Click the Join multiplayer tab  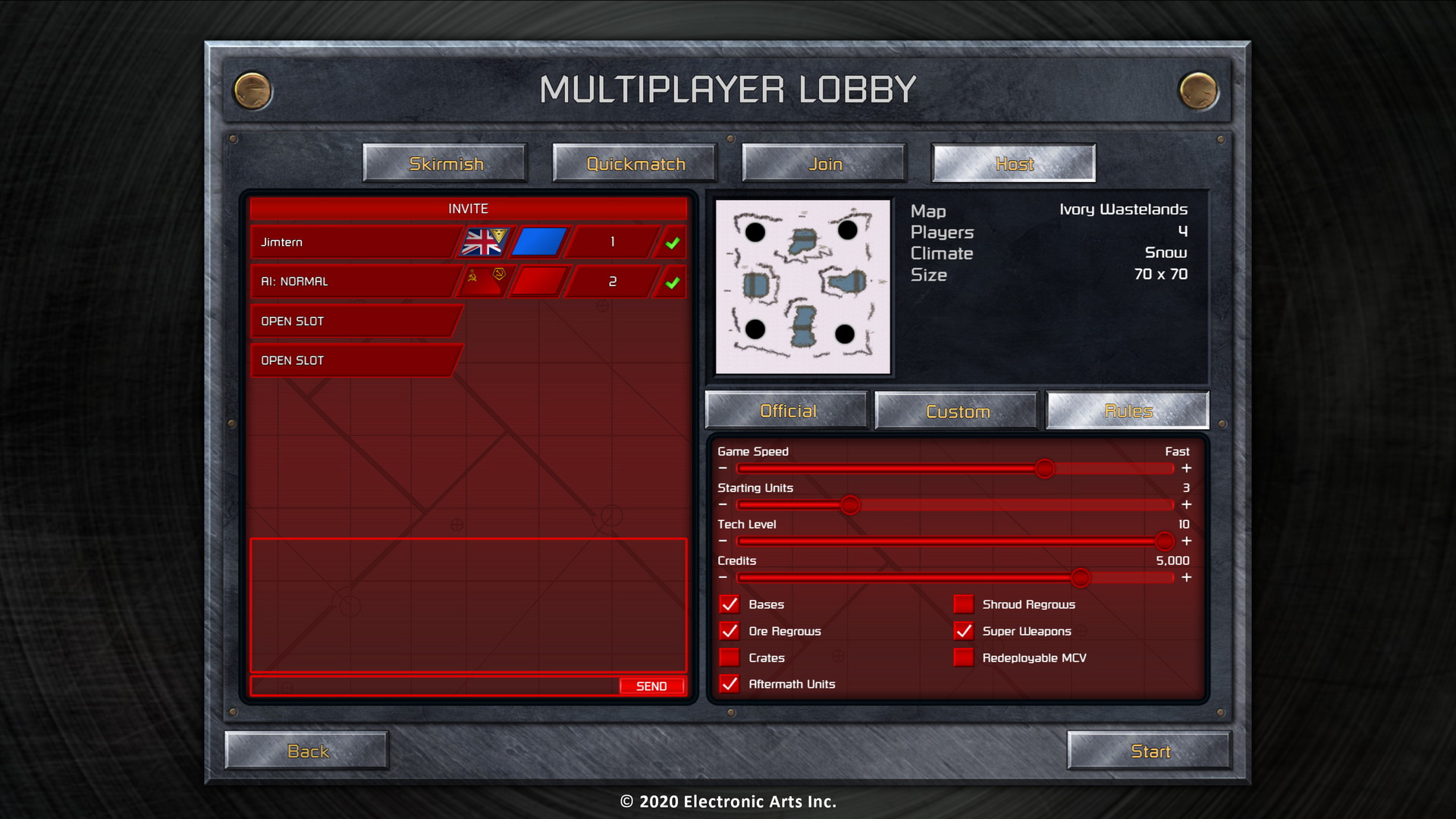tap(824, 163)
